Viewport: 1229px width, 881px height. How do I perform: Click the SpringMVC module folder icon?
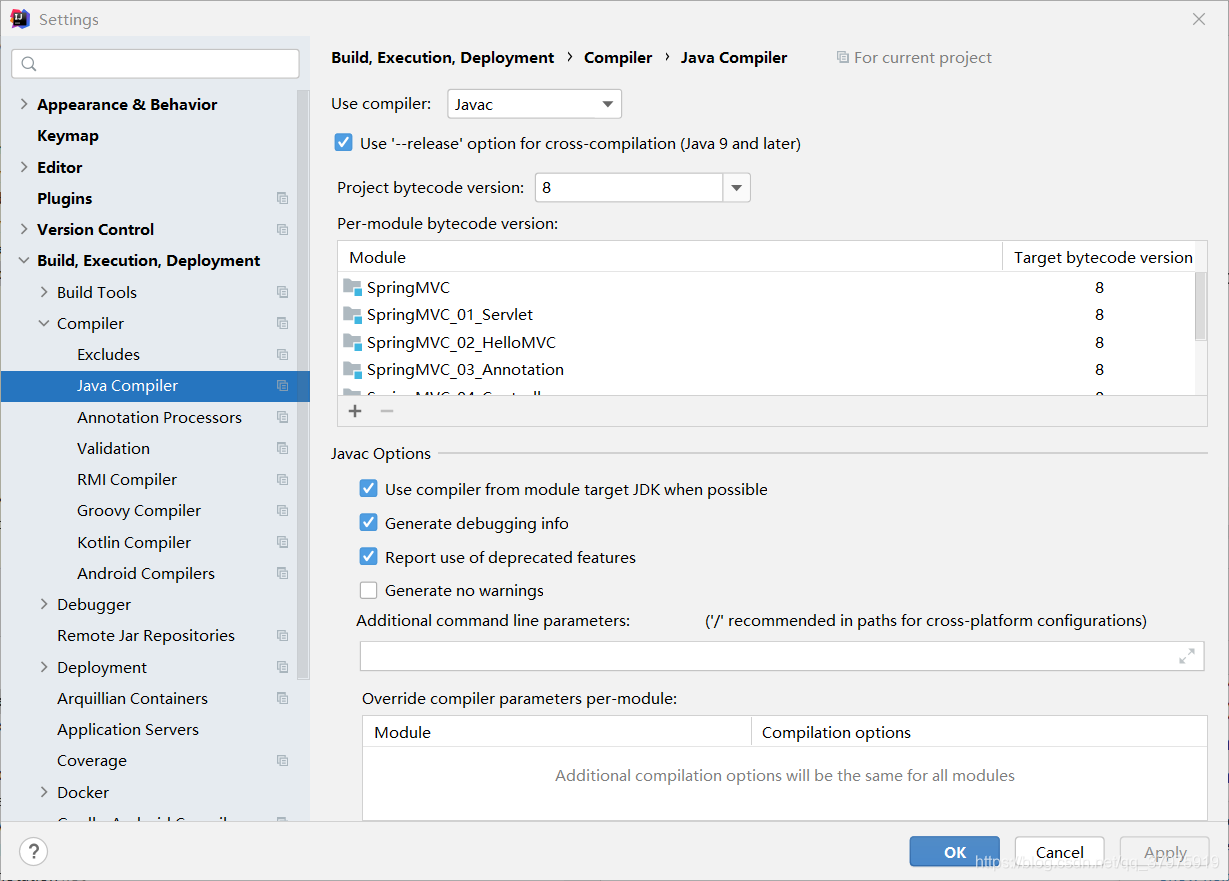click(x=352, y=287)
